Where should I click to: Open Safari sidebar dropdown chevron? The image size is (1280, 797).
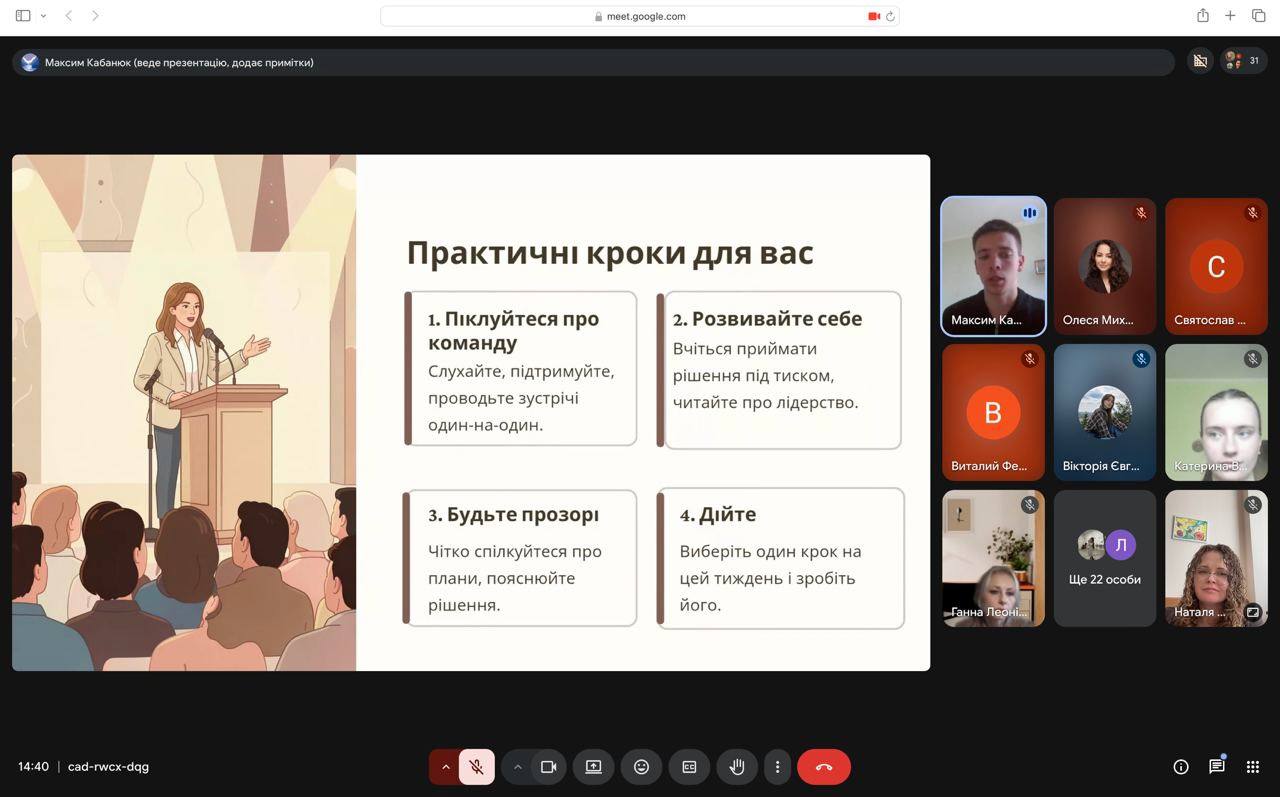[43, 16]
